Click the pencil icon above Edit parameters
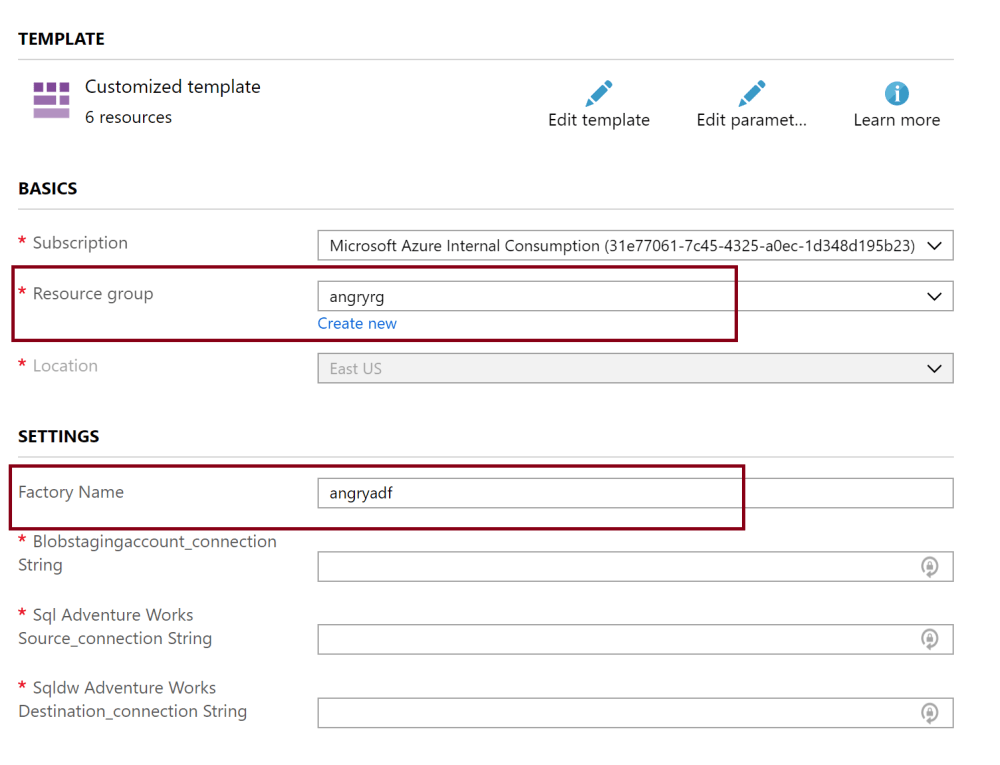1000x765 pixels. click(751, 94)
